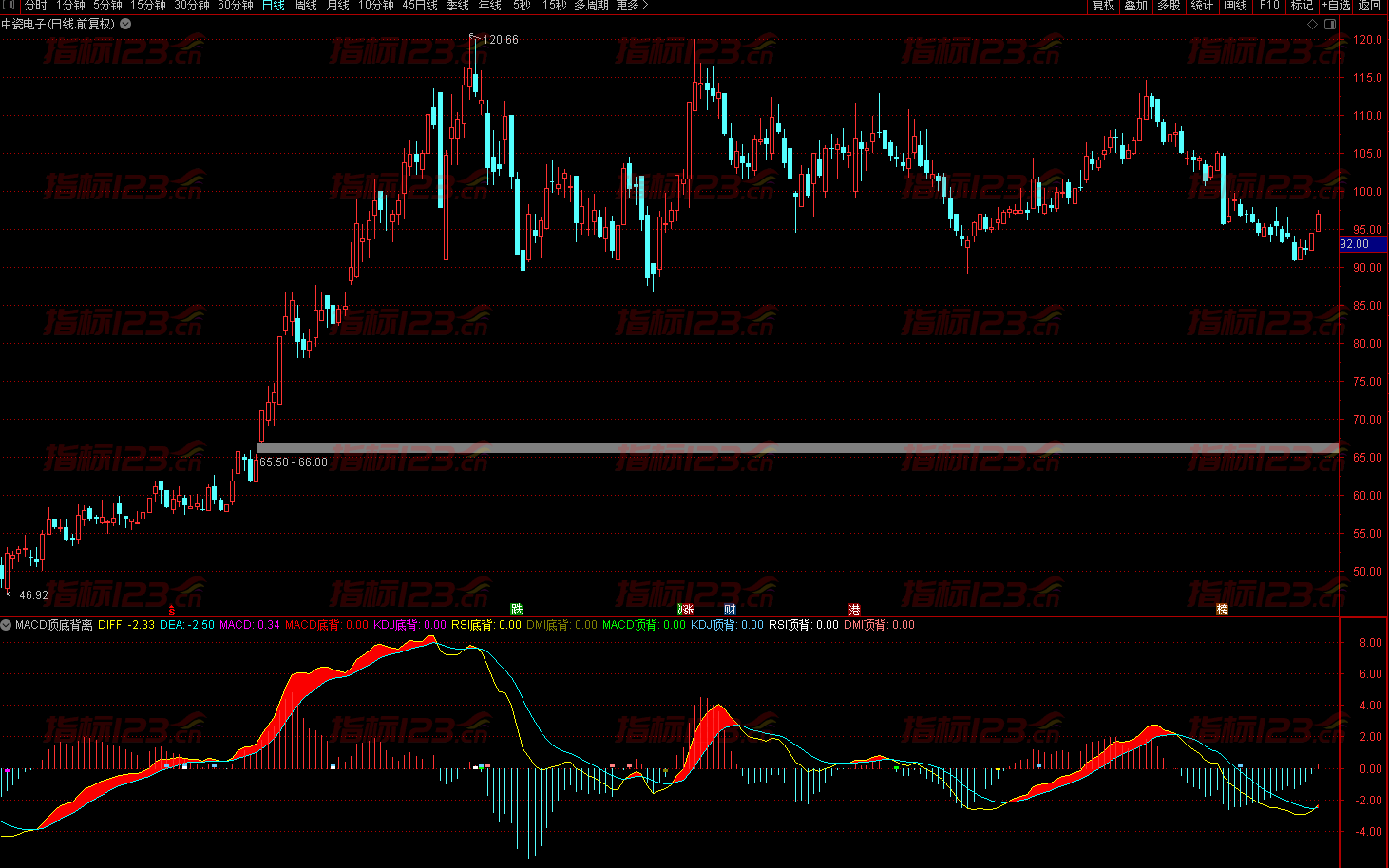
Task: Click the 返回 back button
Action: 1370,6
